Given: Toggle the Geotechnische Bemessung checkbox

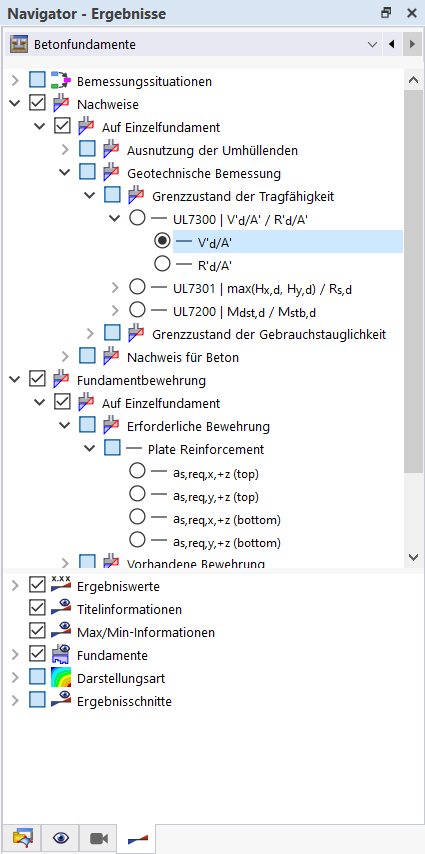Looking at the screenshot, I should tap(87, 173).
